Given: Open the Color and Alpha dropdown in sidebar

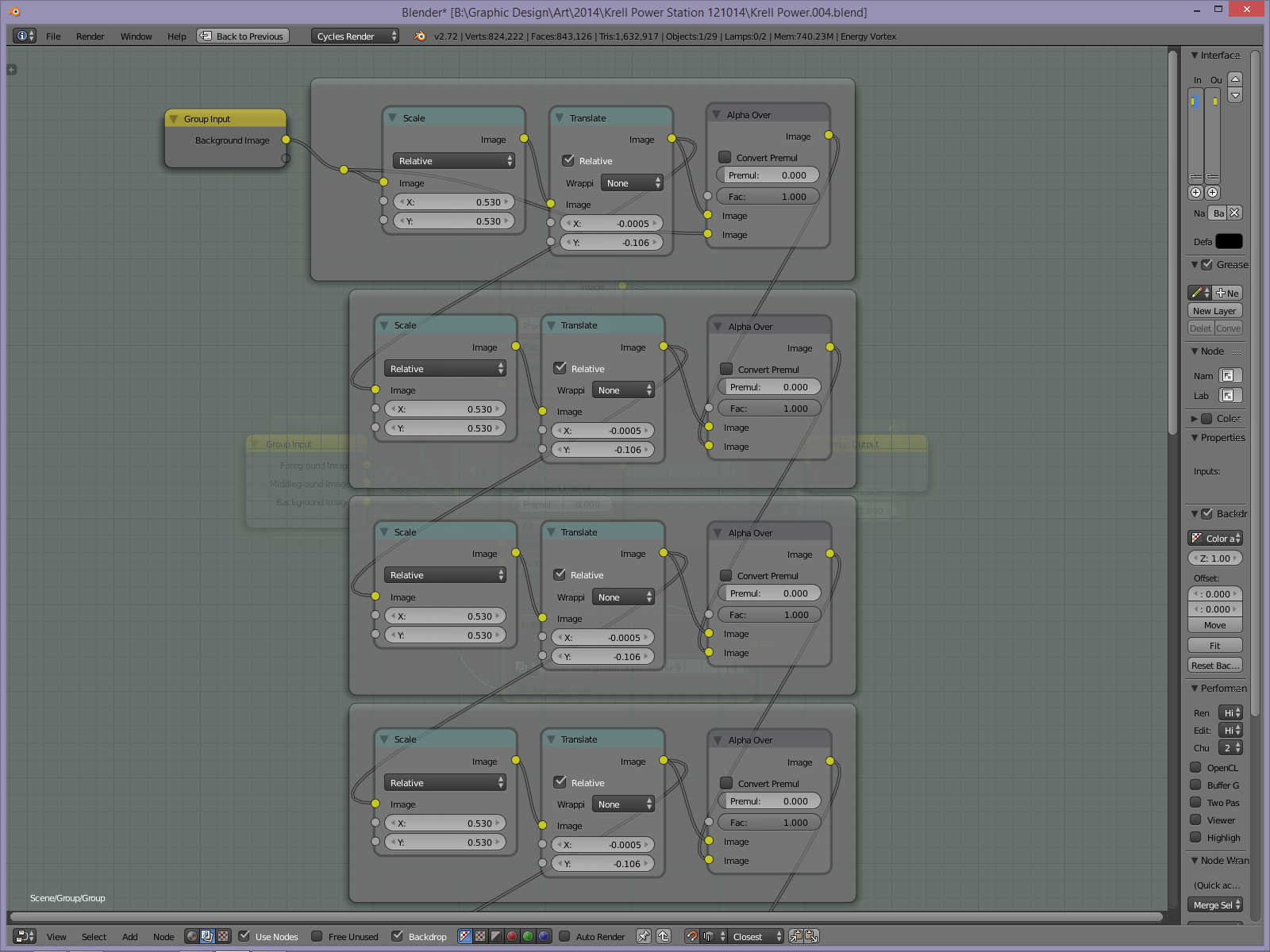Looking at the screenshot, I should coord(1215,538).
